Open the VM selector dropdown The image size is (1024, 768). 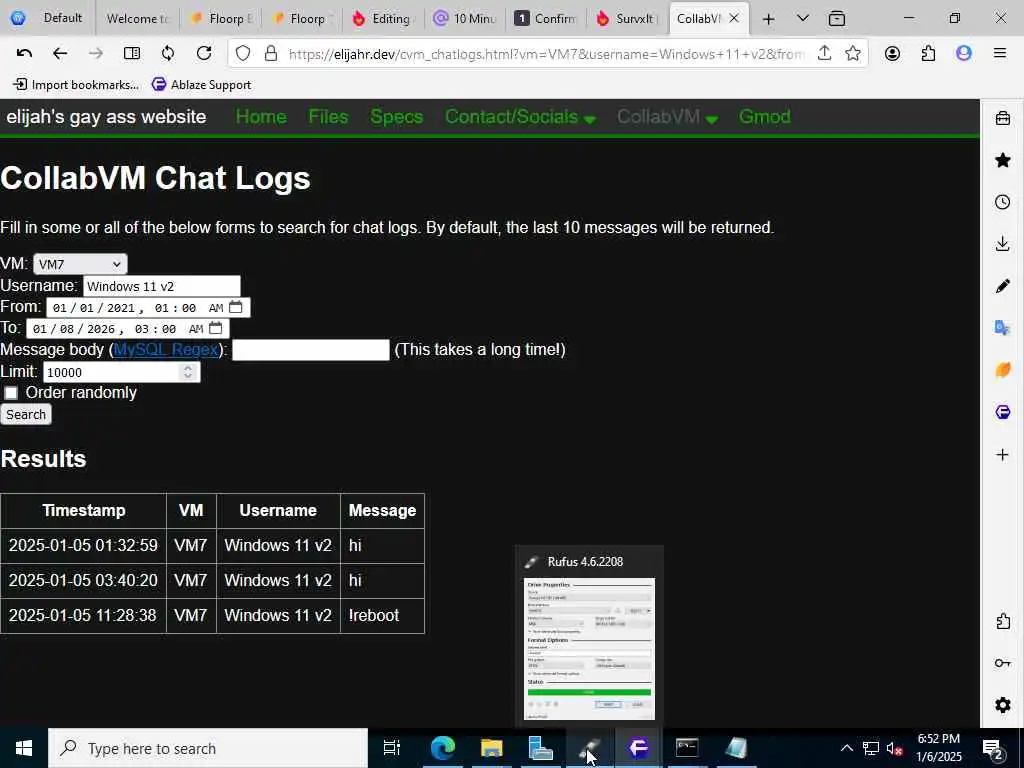tap(80, 264)
